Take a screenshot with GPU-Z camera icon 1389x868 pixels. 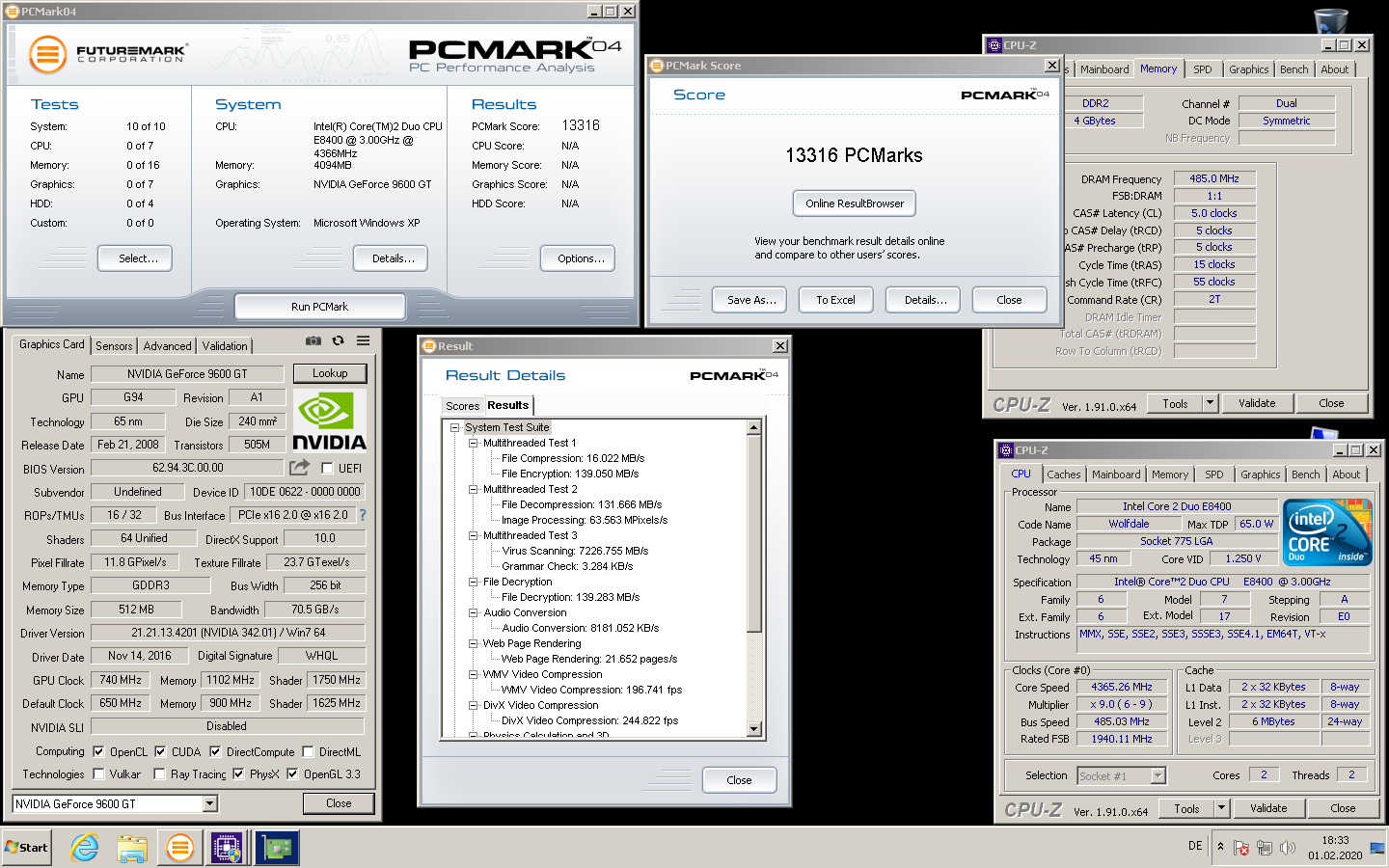(313, 340)
